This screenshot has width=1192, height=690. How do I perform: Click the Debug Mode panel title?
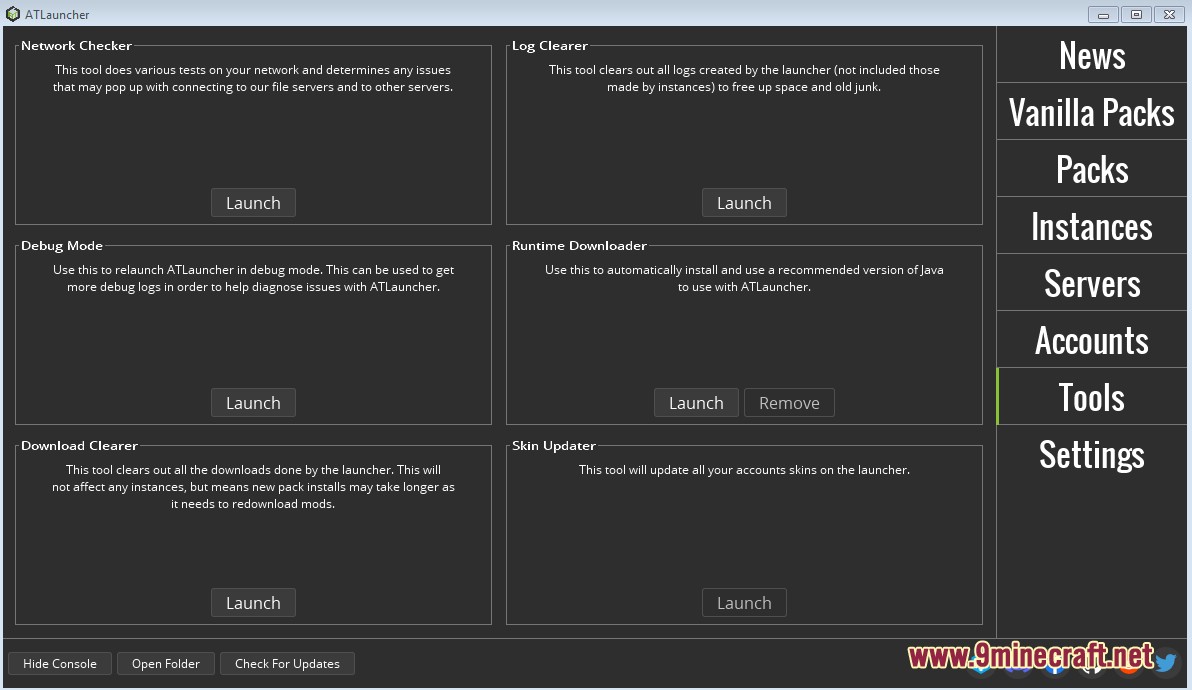point(62,245)
